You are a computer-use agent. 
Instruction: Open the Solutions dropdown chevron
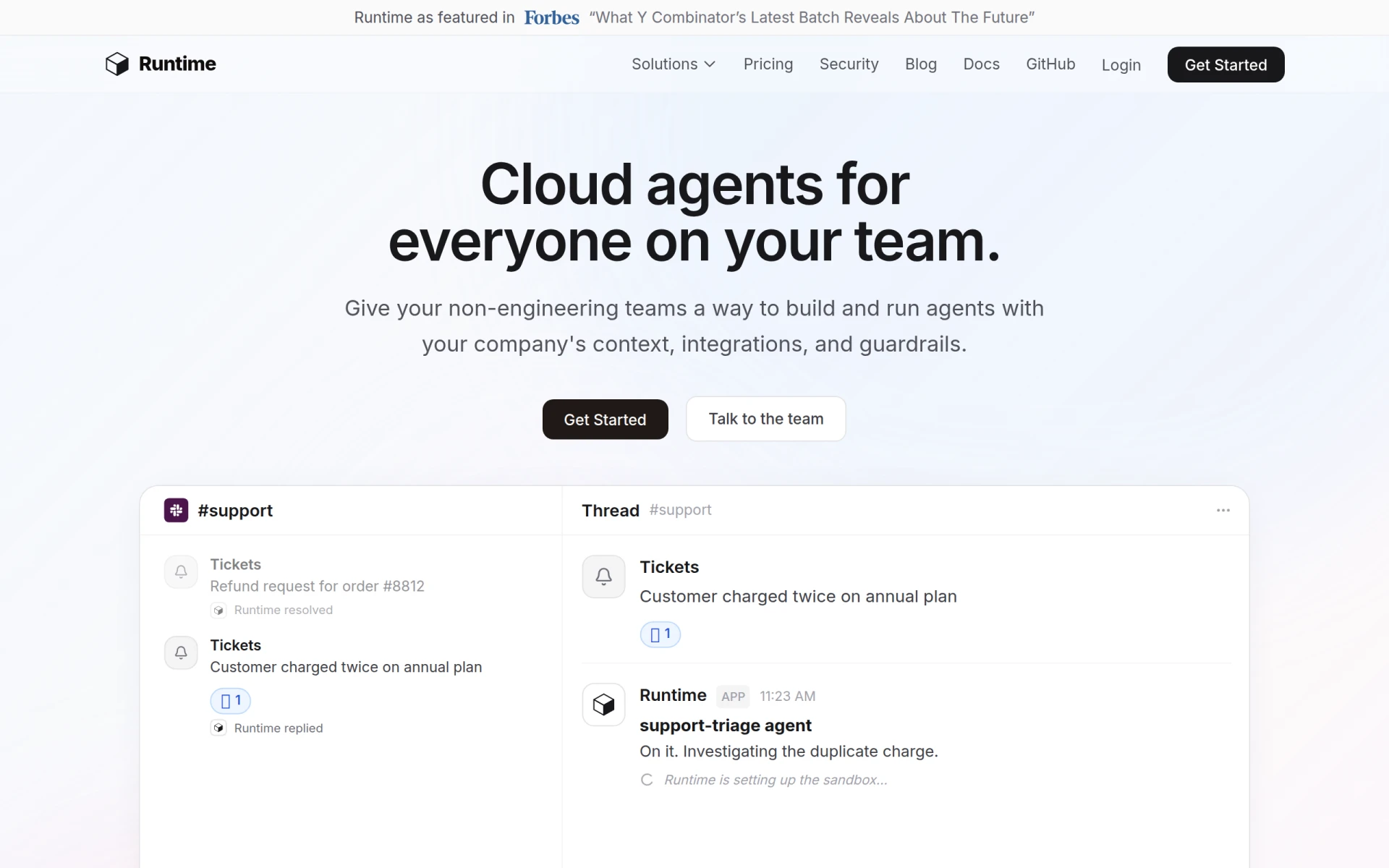pos(710,64)
